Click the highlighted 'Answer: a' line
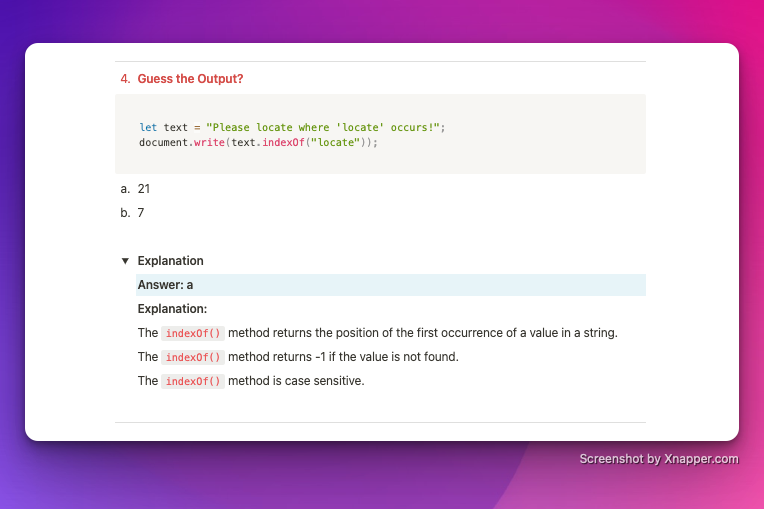The height and width of the screenshot is (509, 764). tap(391, 285)
